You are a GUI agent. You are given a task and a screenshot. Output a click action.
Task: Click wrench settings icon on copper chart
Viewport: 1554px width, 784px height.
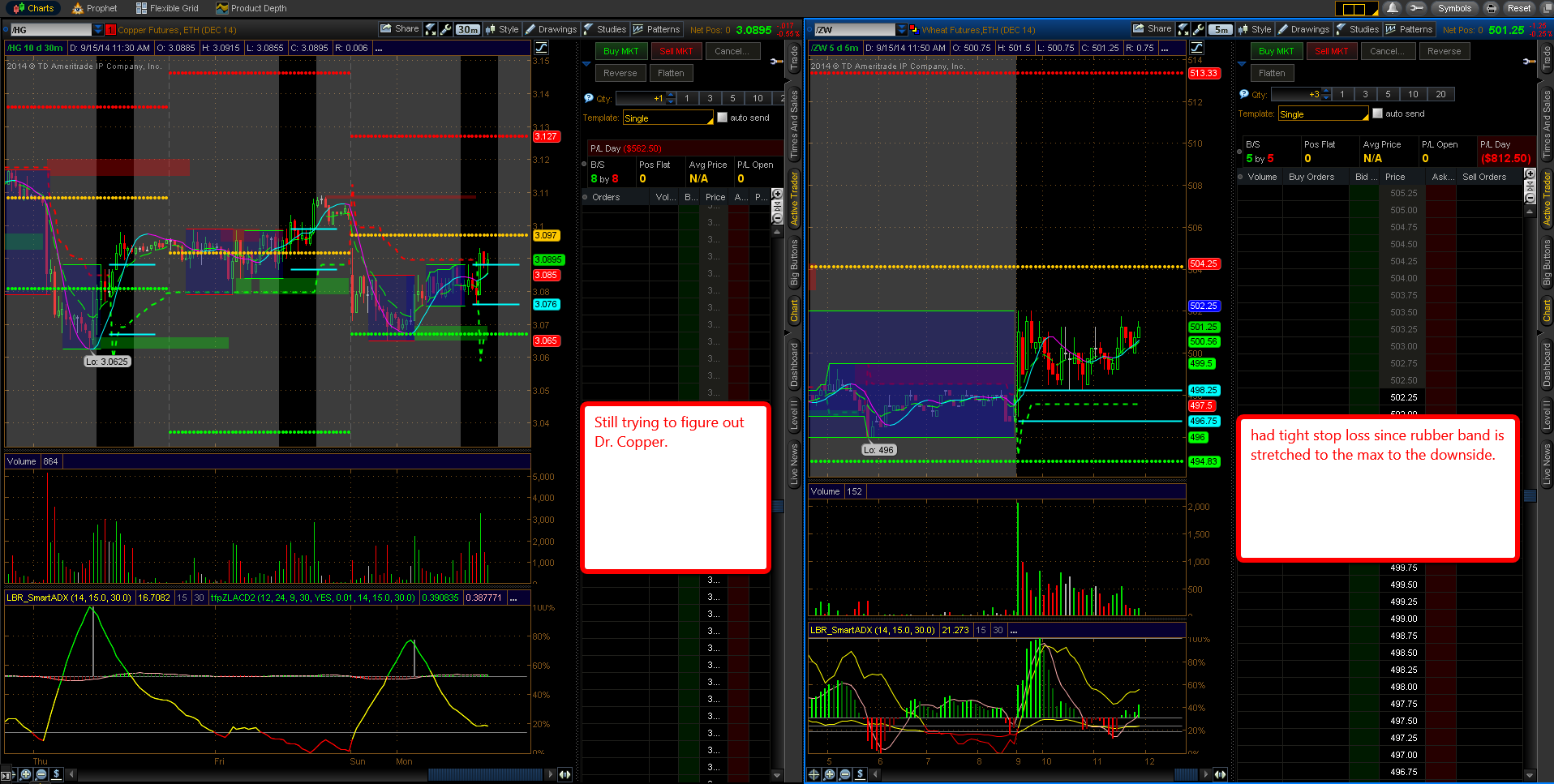446,29
